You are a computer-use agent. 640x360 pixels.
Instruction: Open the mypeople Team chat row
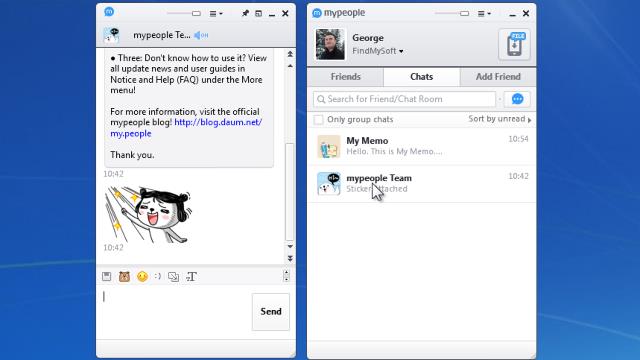pyautogui.click(x=422, y=184)
